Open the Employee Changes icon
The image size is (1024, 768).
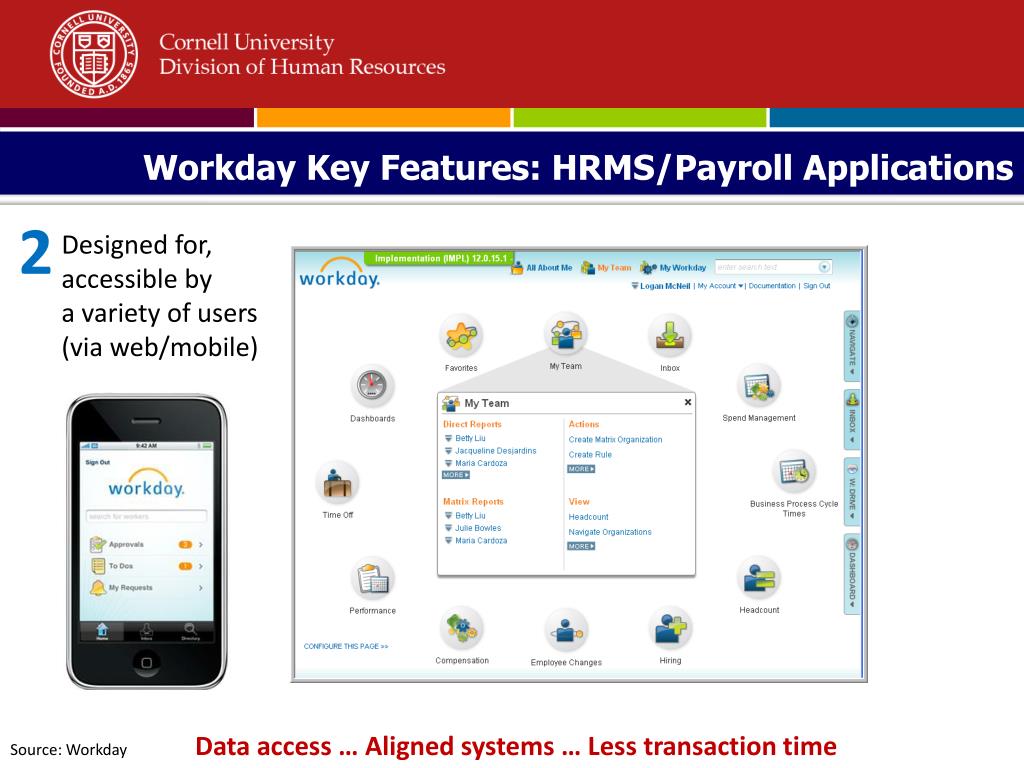[566, 630]
